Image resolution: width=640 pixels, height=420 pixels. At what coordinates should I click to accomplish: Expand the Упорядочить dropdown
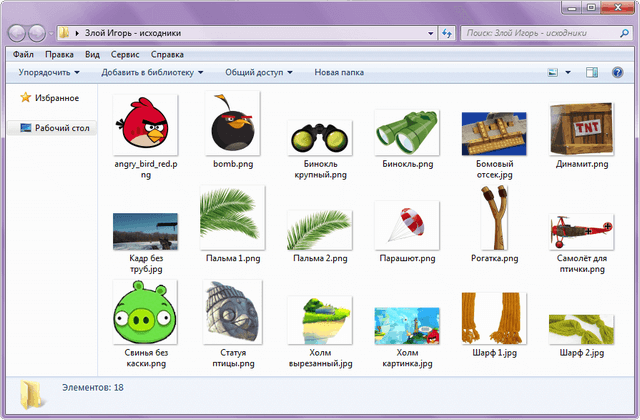tap(49, 72)
